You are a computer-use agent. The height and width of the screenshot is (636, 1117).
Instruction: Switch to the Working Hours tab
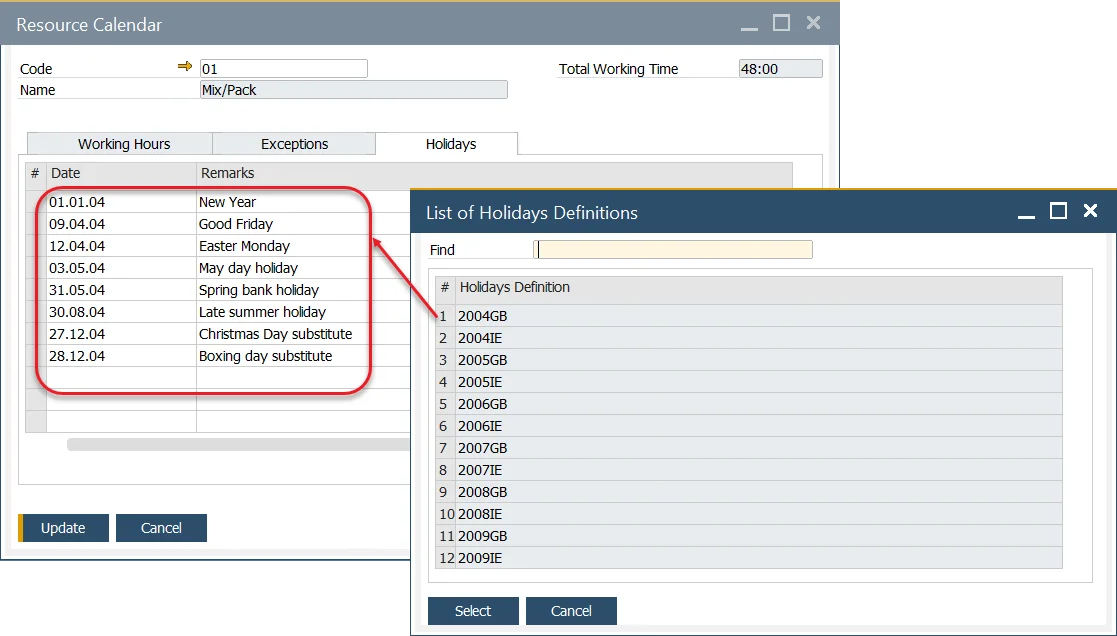[118, 143]
